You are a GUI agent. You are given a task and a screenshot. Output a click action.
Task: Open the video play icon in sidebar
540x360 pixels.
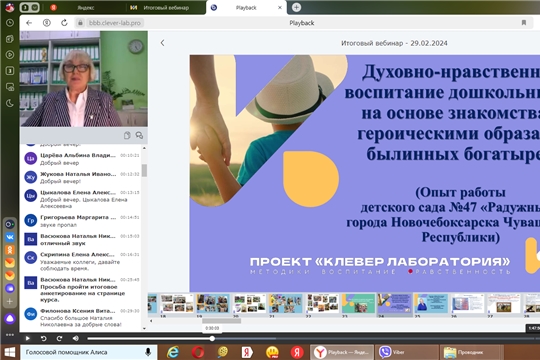click(10, 55)
